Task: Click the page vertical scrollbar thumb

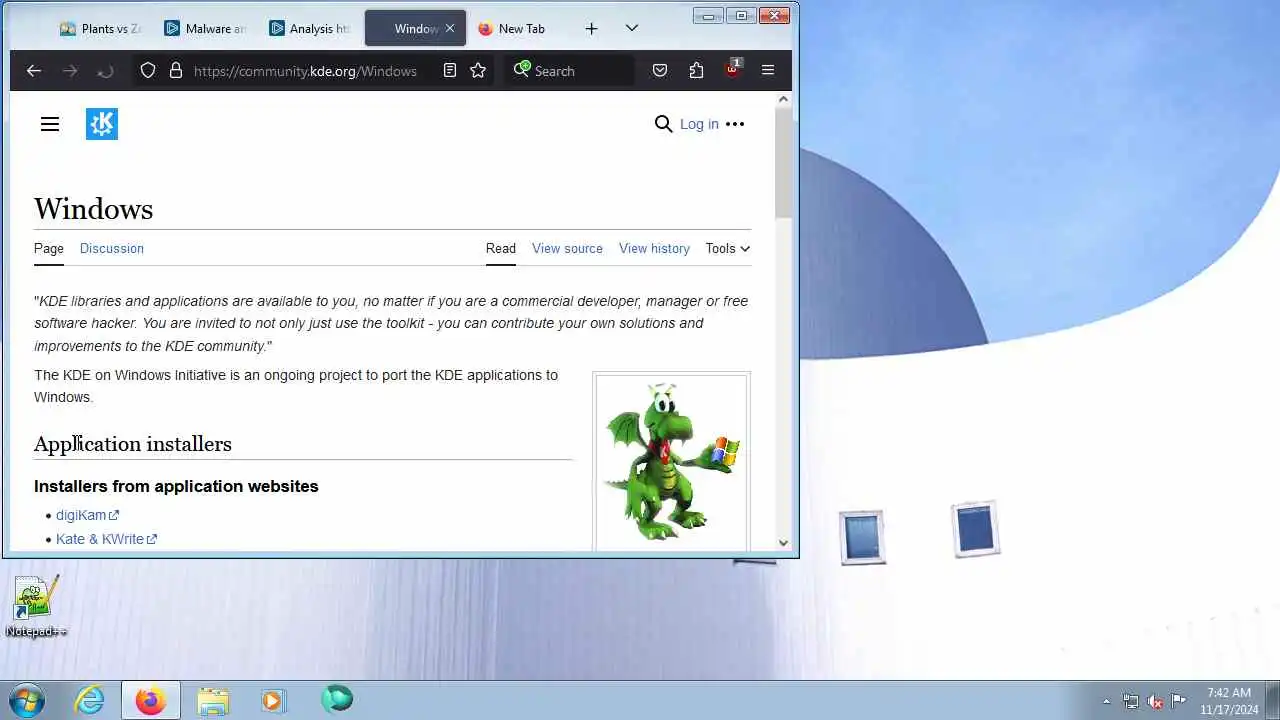Action: tap(783, 163)
